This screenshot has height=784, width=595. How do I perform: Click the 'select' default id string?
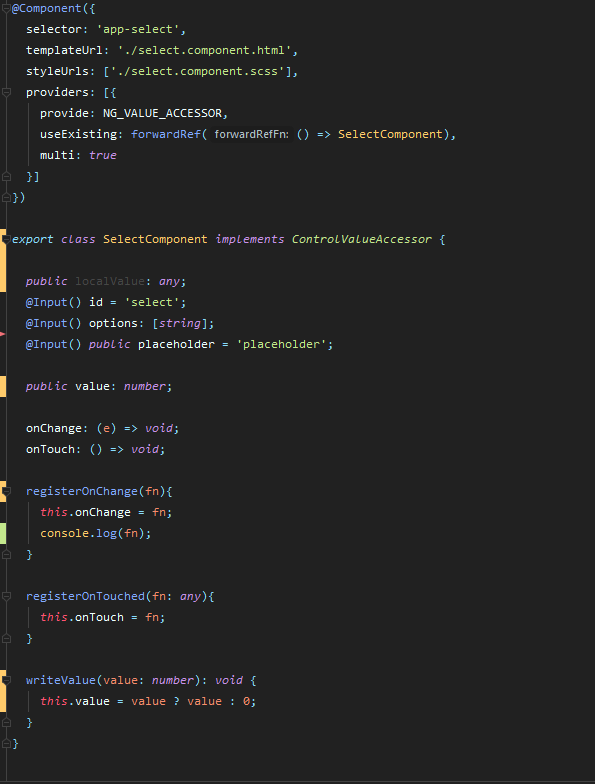coord(152,302)
